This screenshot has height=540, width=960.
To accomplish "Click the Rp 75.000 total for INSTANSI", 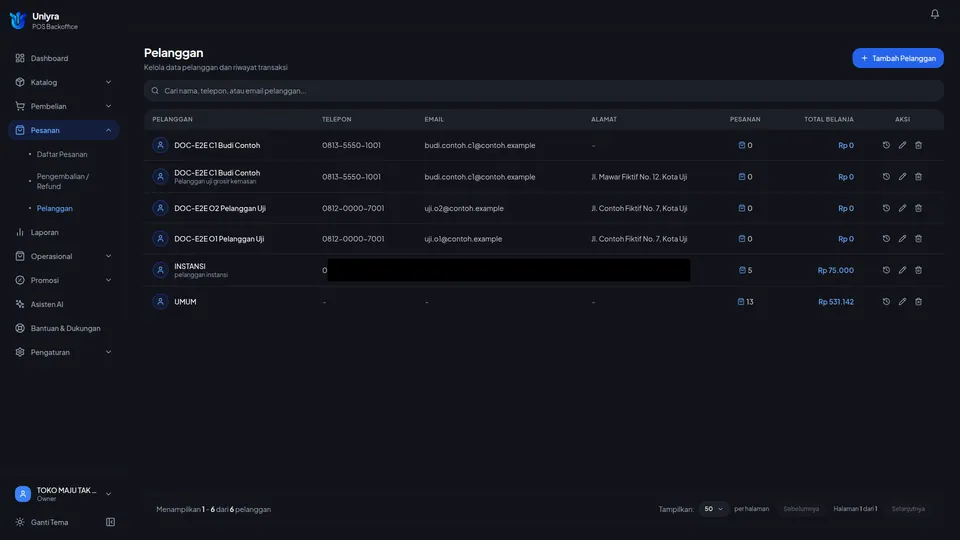I will 835,270.
